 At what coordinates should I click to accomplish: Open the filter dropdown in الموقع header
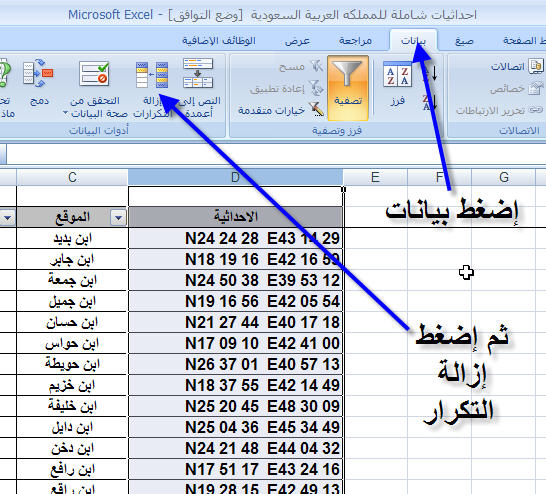click(118, 218)
